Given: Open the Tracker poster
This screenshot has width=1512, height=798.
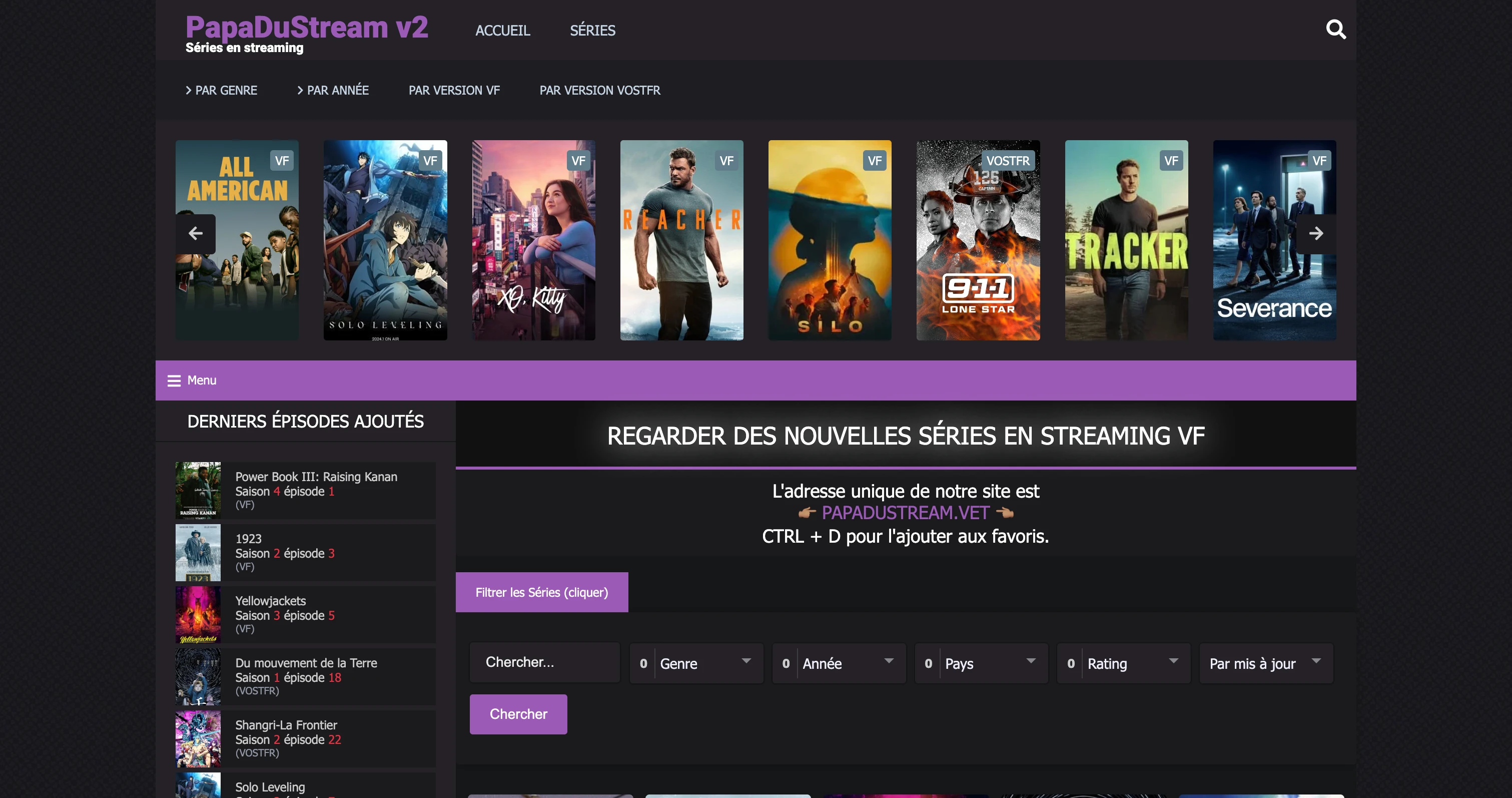Looking at the screenshot, I should coord(1126,240).
